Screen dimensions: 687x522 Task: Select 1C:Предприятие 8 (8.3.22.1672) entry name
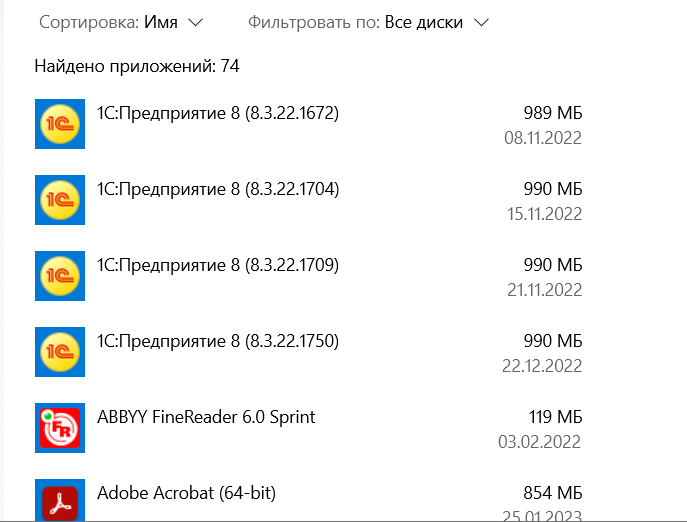[x=218, y=113]
